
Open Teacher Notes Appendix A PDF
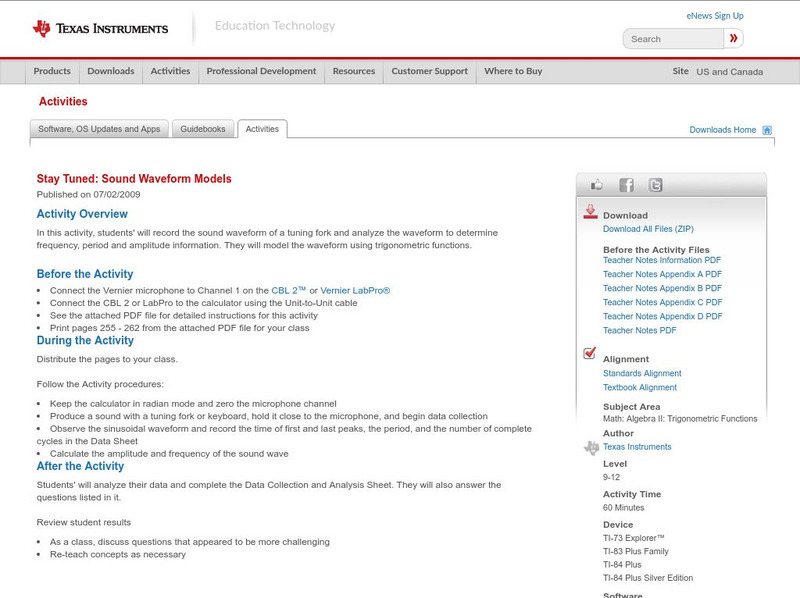point(662,275)
